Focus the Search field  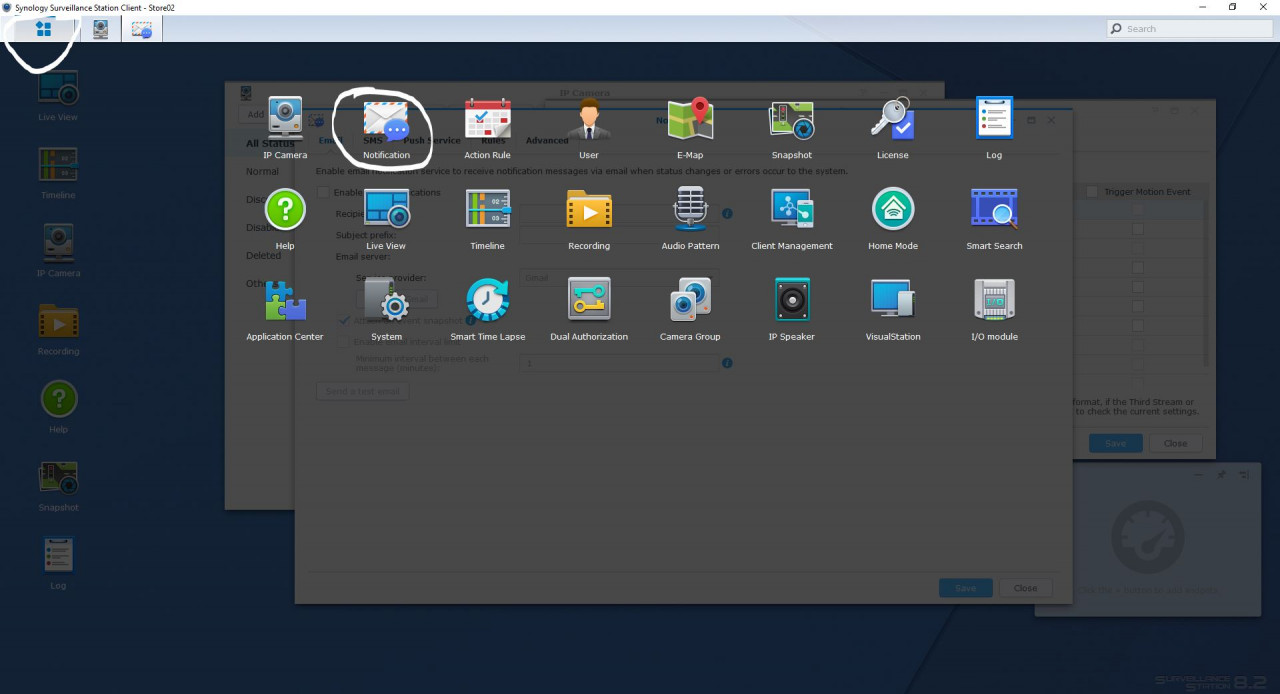[x=1188, y=29]
